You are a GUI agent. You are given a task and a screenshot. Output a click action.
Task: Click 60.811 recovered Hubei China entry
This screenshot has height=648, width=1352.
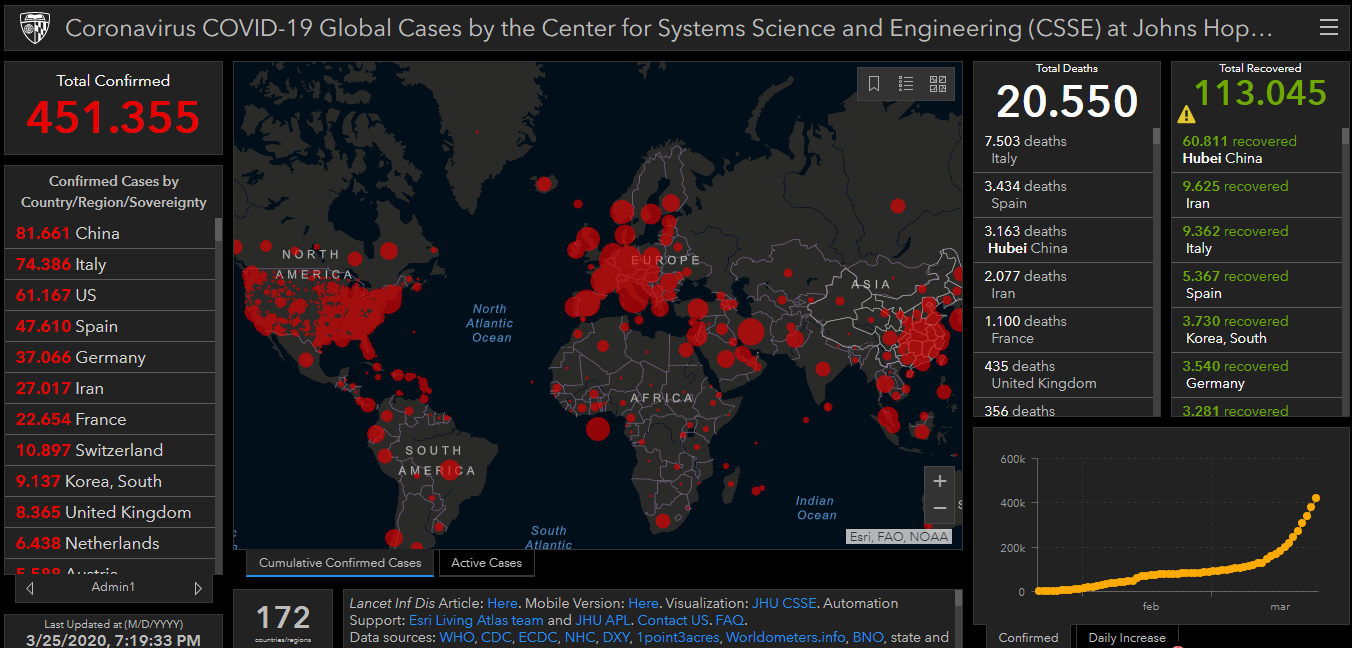click(x=1257, y=150)
